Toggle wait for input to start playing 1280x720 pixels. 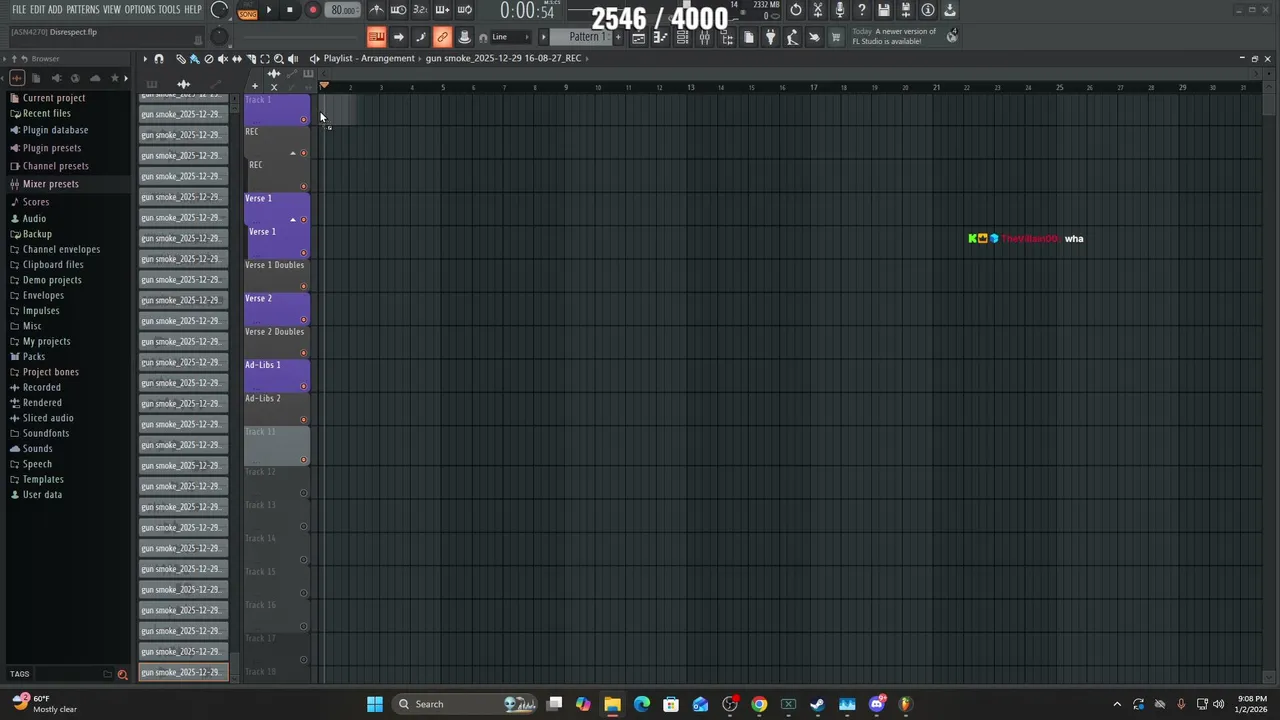point(398,10)
